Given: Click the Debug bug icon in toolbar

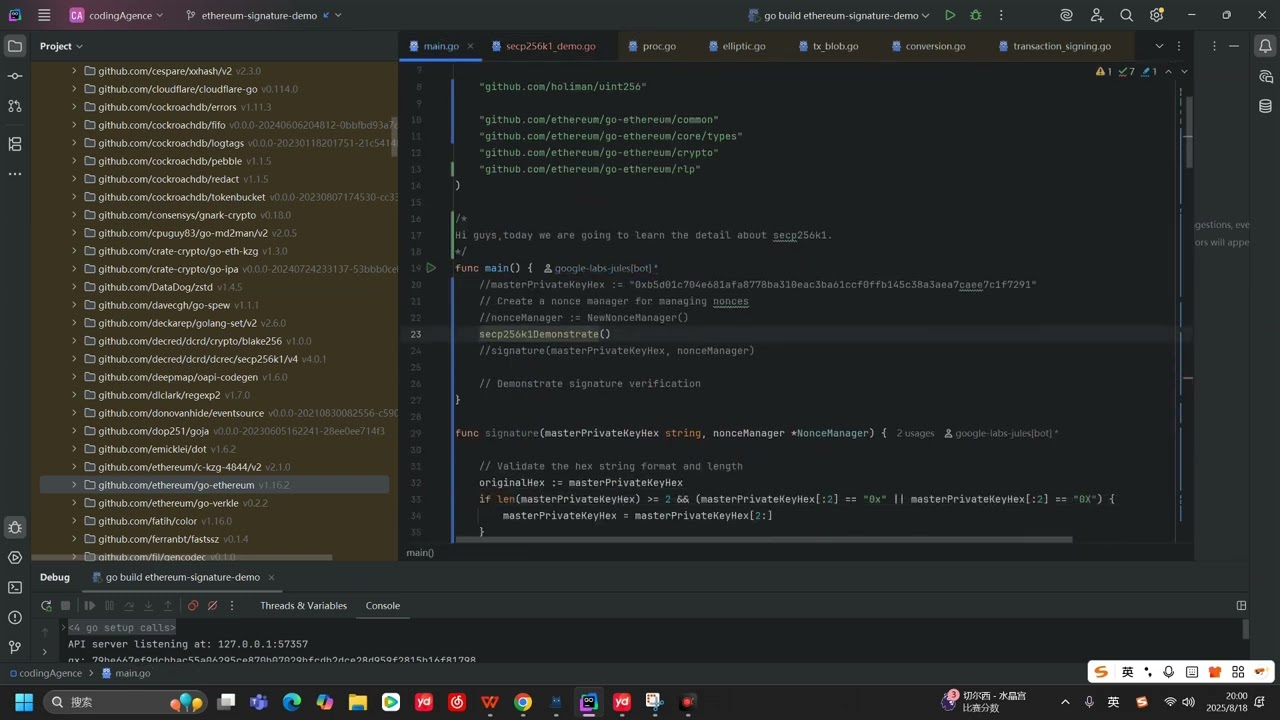Looking at the screenshot, I should tap(976, 15).
